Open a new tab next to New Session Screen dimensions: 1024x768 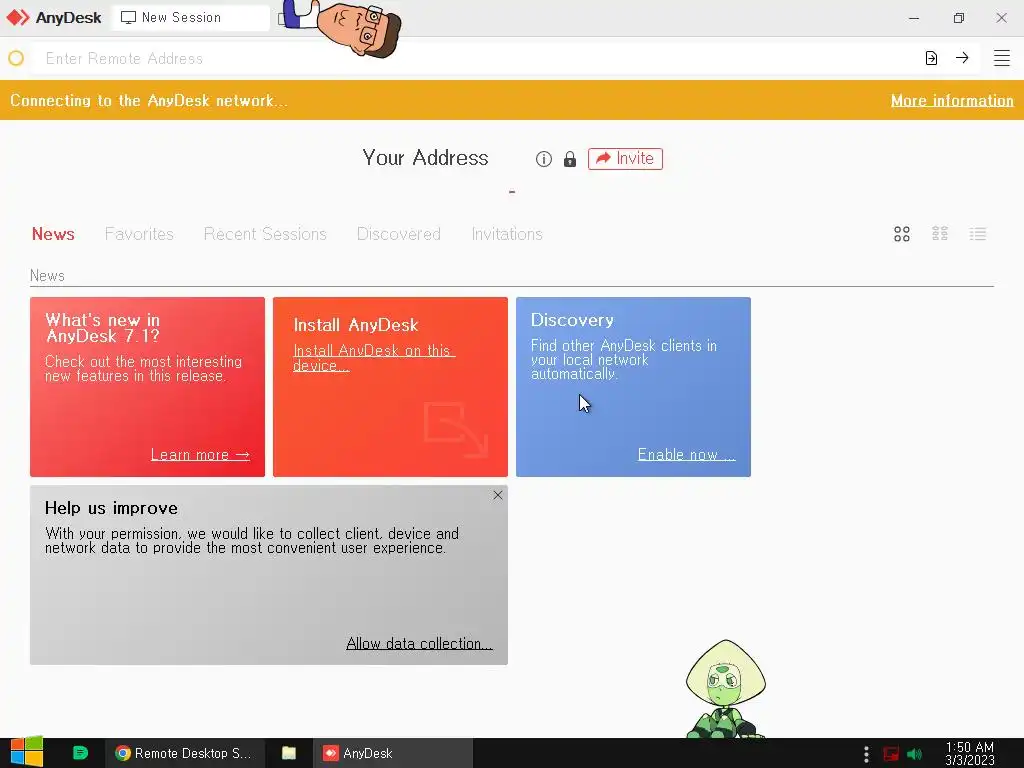[x=282, y=18]
